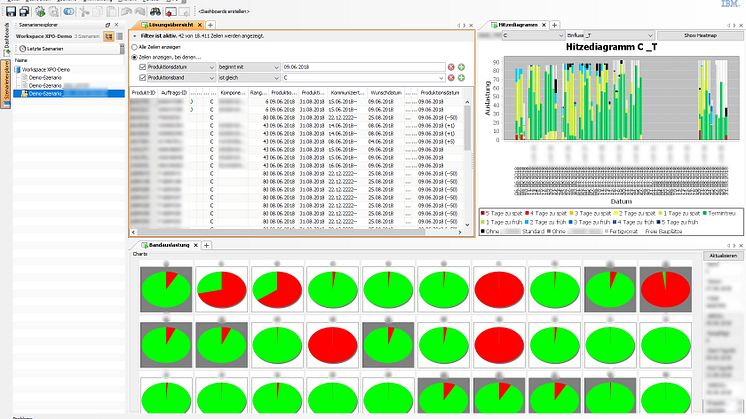The width and height of the screenshot is (746, 419).
Task: Open the Szenarienexplorer vertical side tab
Action: [6, 84]
